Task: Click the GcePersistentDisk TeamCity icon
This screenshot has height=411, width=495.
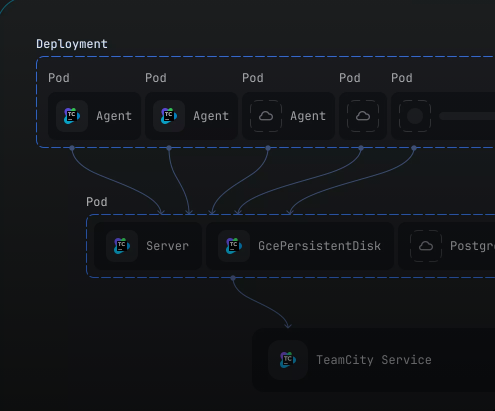Action: pyautogui.click(x=234, y=246)
